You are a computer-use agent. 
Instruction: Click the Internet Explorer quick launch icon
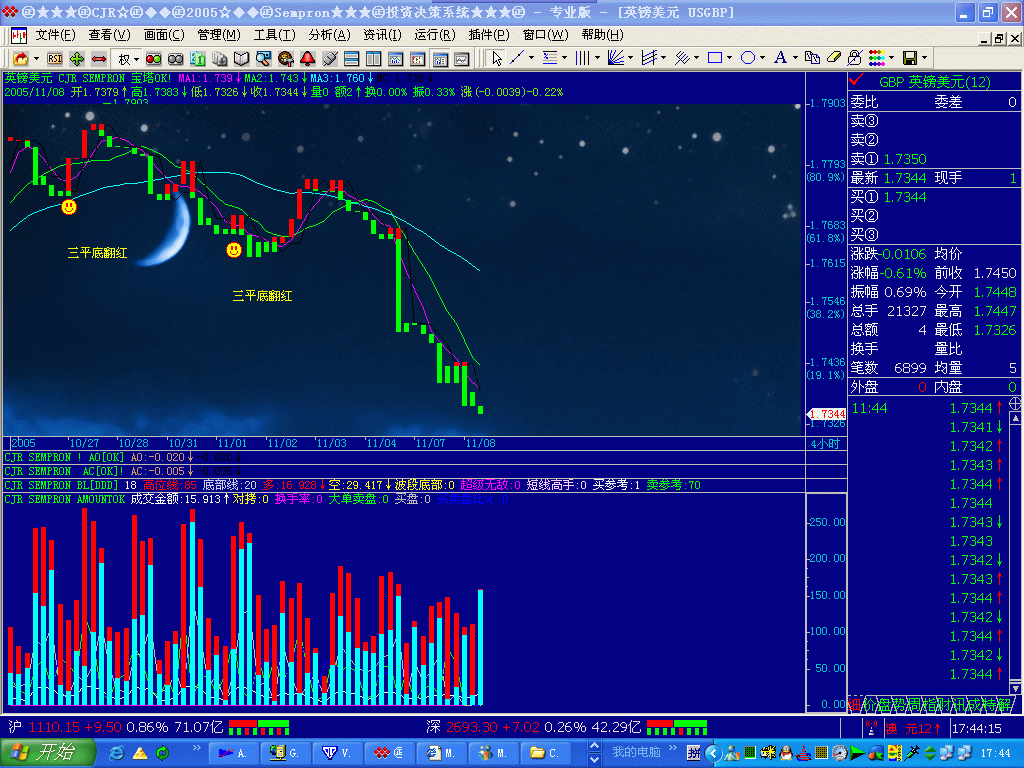pyautogui.click(x=116, y=753)
